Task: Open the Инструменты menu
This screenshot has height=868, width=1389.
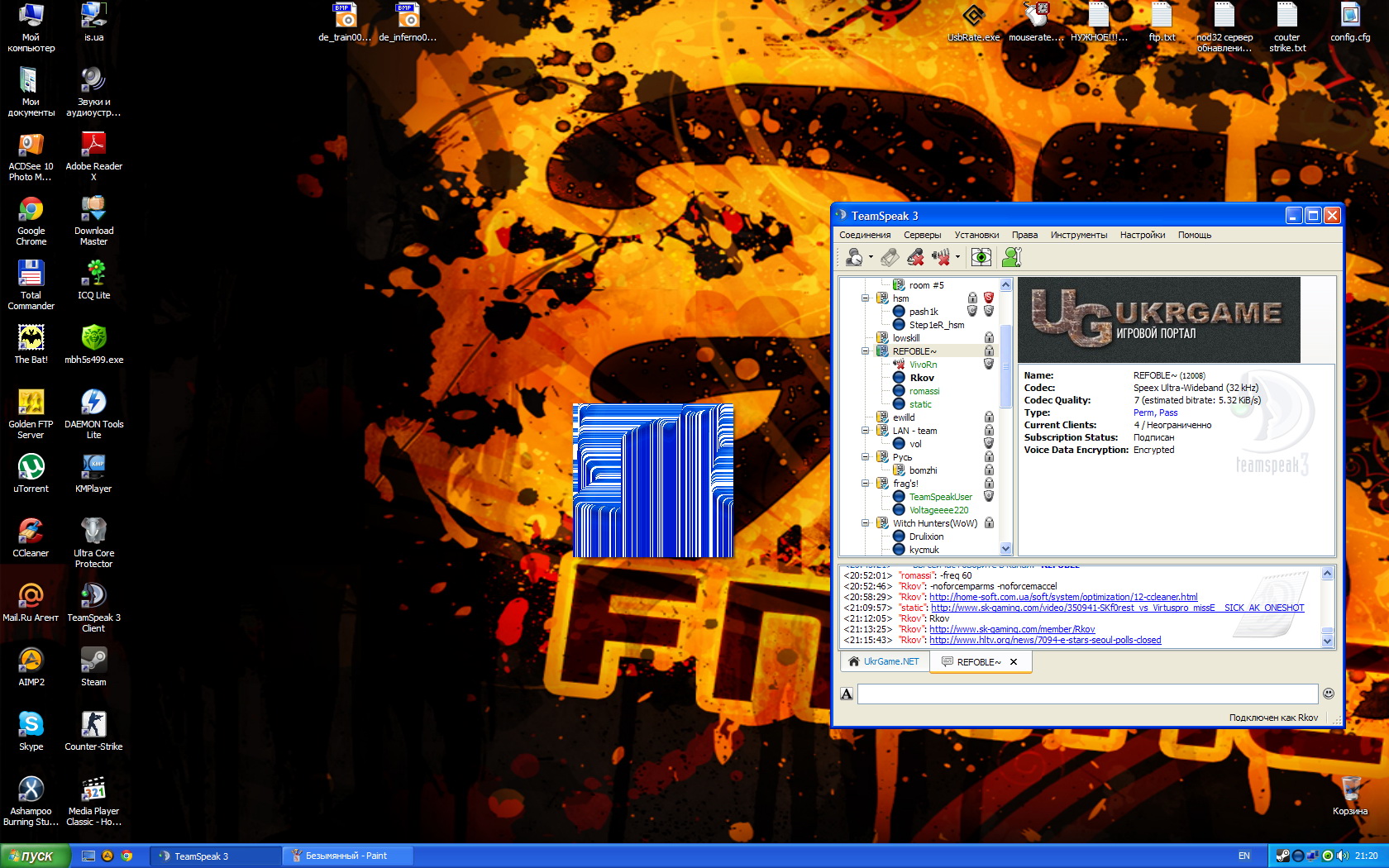Action: click(1079, 235)
